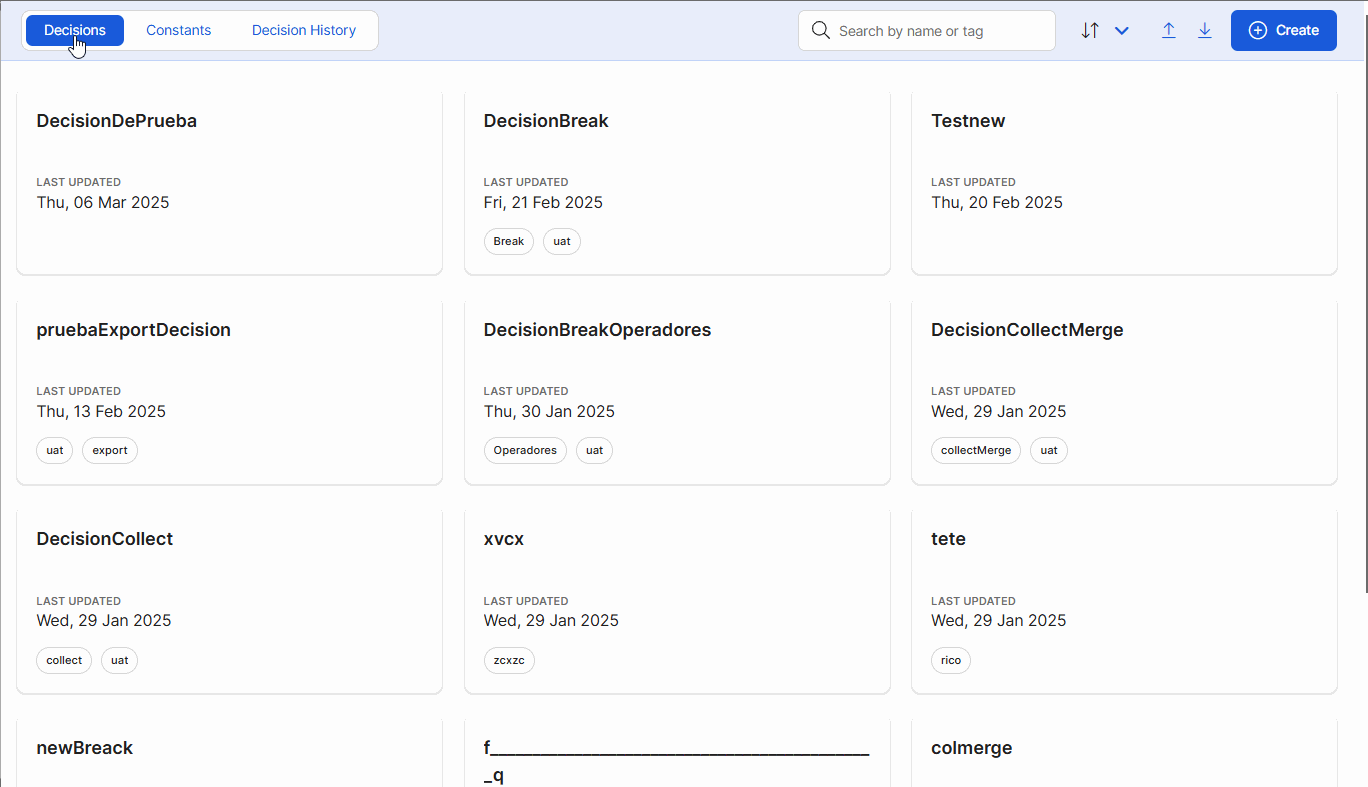Click the Break tag on DecisionBreak
This screenshot has width=1368, height=787.
[x=508, y=242]
